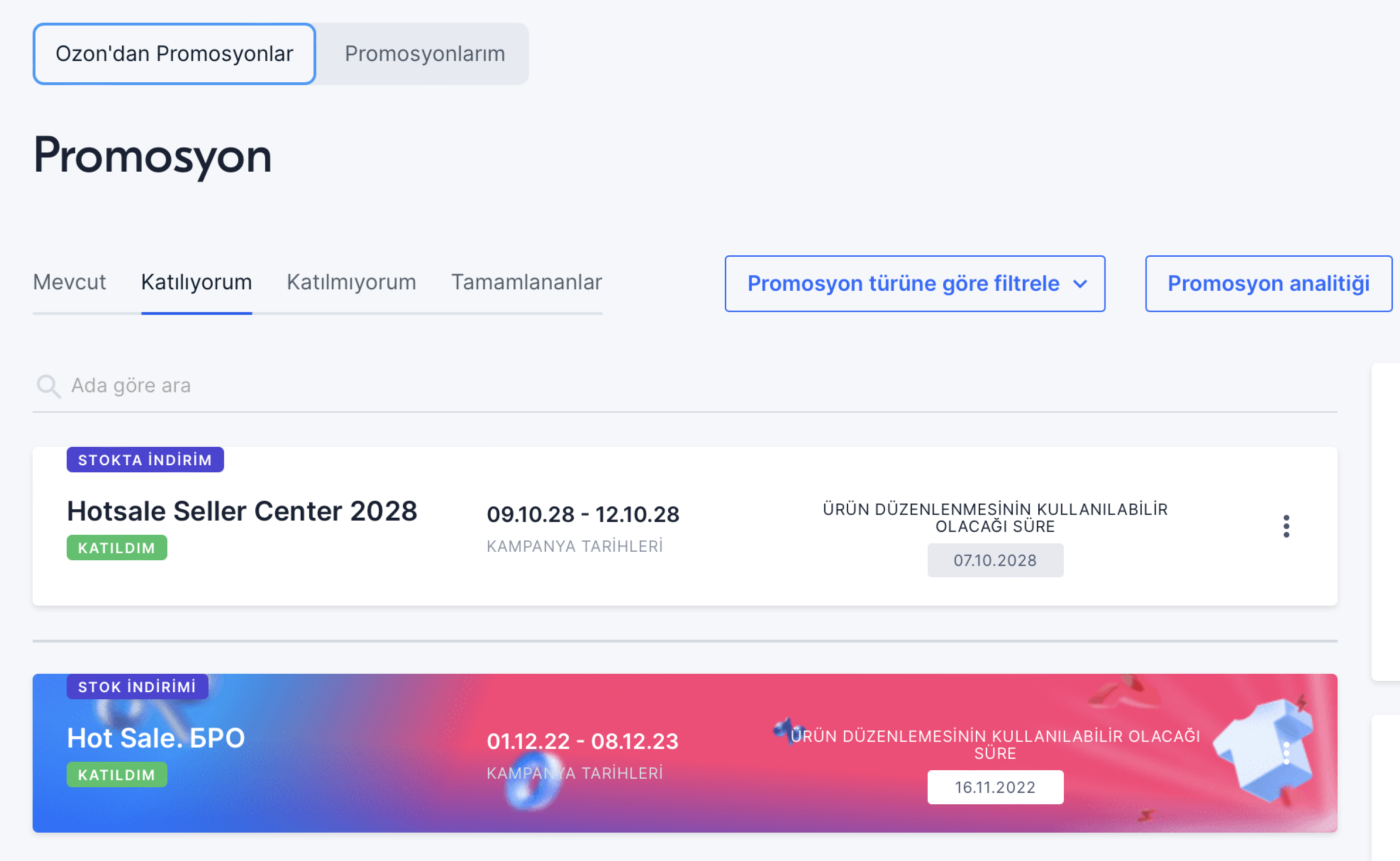1400x861 pixels.
Task: Click ÜRÜN DÜZENLEMESİNİN label in Hot Sale. БРО card
Action: [995, 745]
